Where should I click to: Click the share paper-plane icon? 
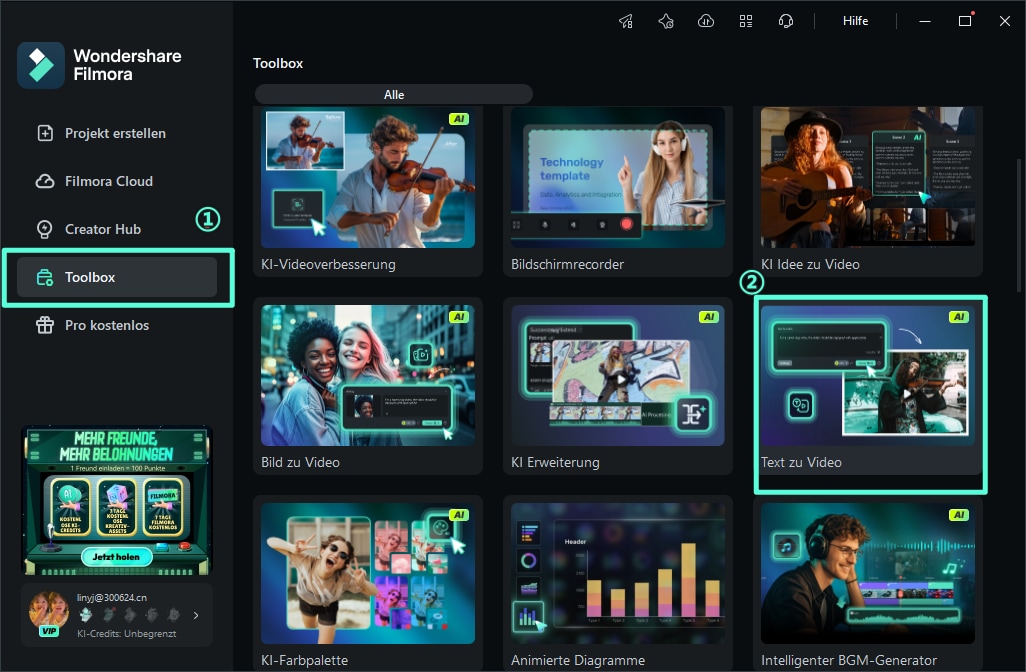[626, 20]
